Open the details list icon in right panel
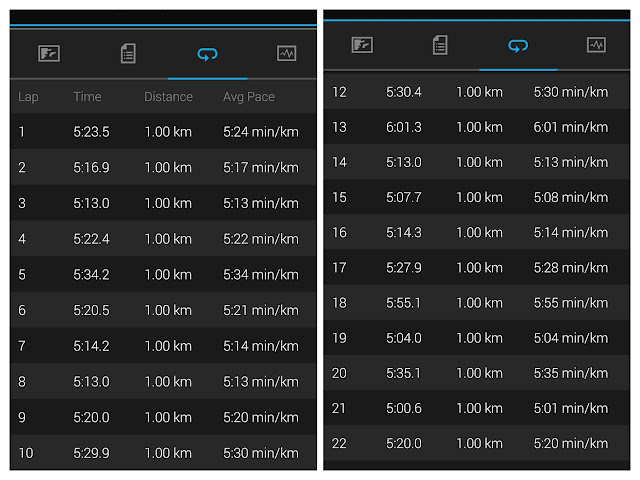640x480 pixels. pos(440,45)
